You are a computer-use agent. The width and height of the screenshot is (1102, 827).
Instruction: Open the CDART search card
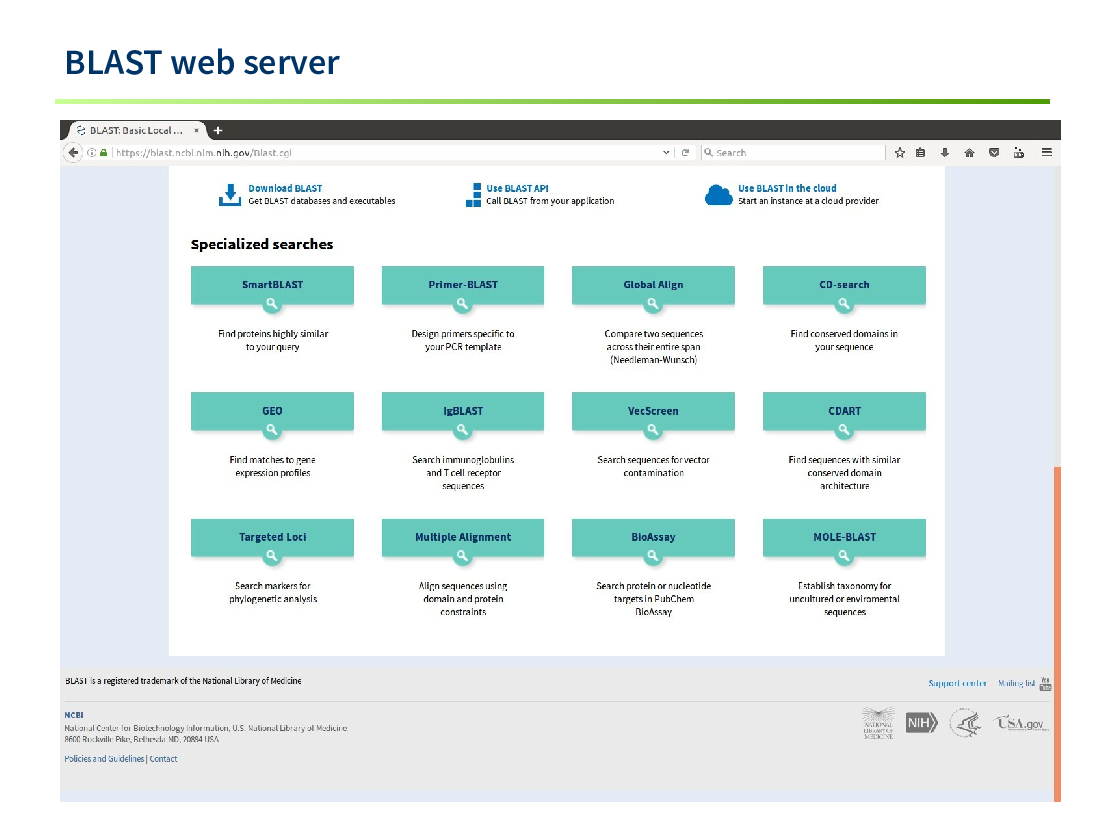(x=844, y=411)
